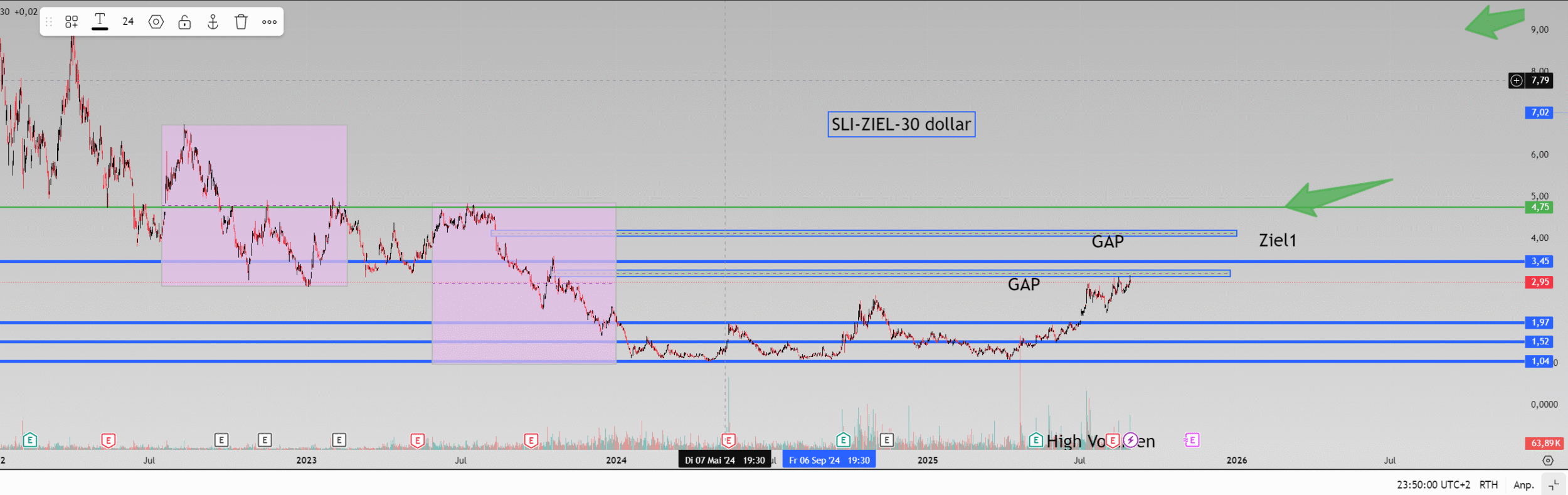Viewport: 1568px width, 495px height.
Task: Click the purple lightning event marker
Action: (1130, 440)
